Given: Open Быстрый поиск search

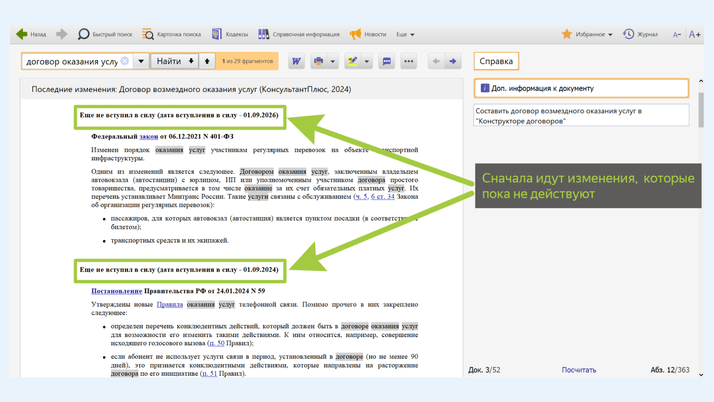Looking at the screenshot, I should [104, 34].
